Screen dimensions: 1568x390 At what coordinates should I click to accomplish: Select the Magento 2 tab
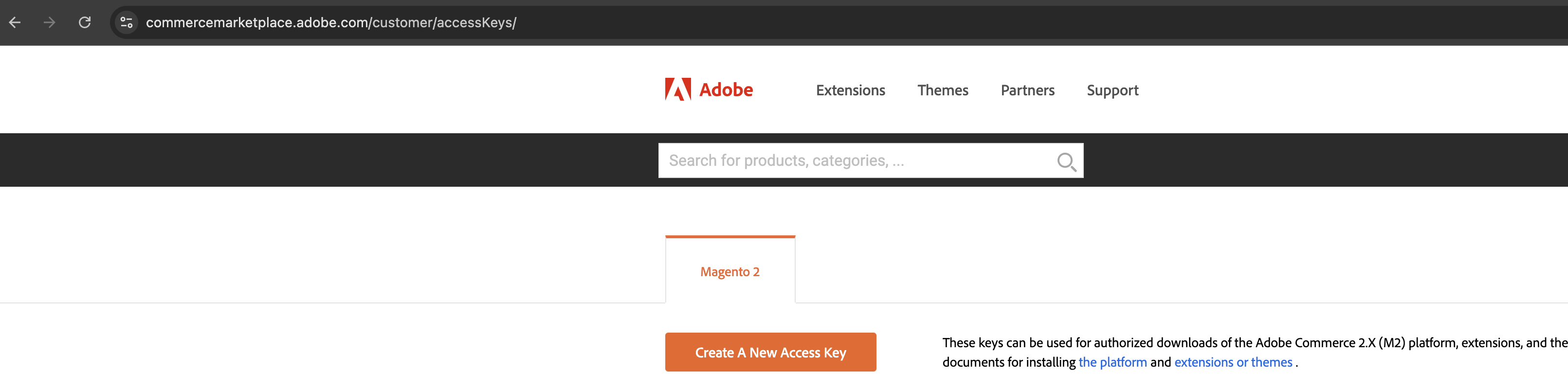(729, 271)
